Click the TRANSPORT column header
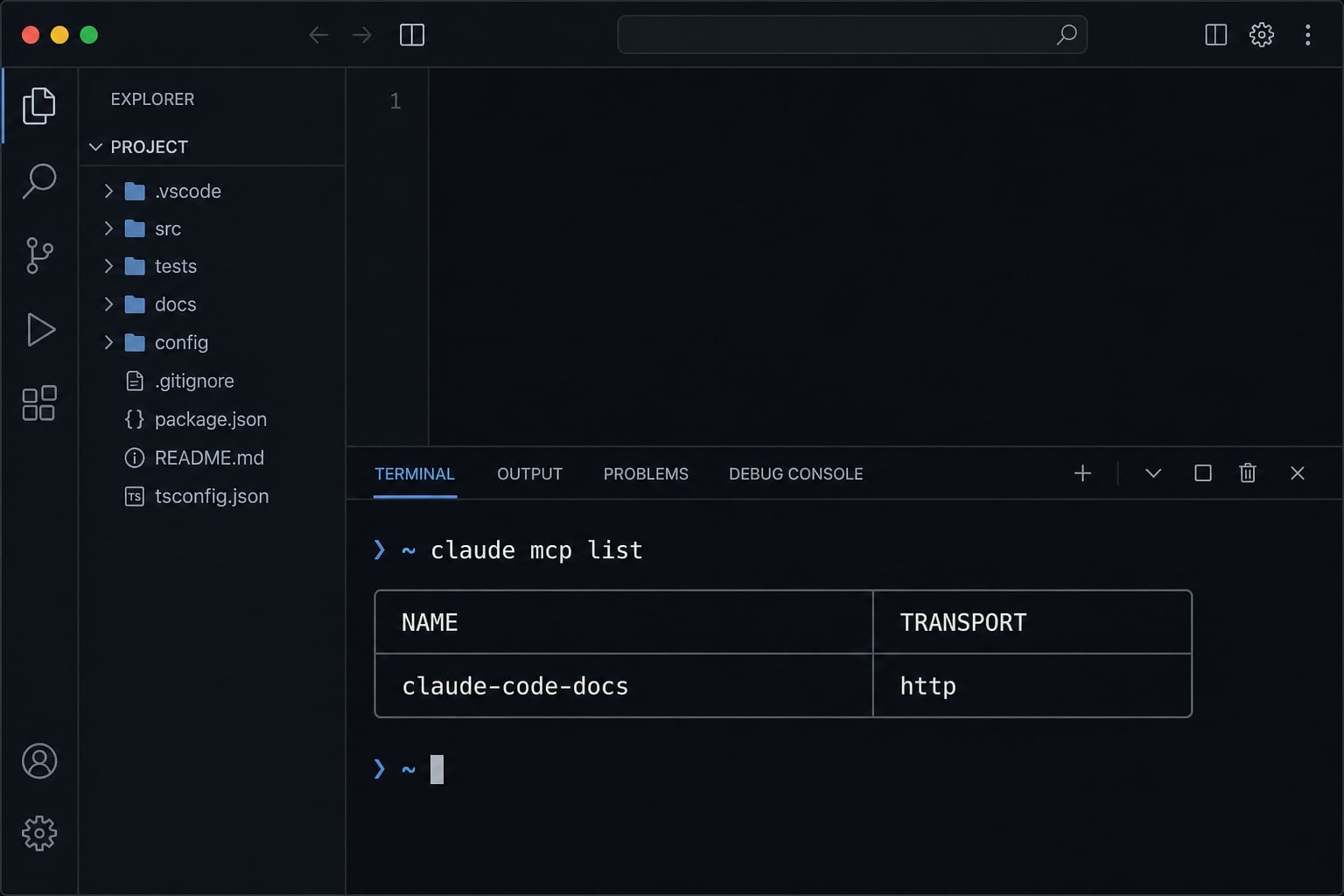The height and width of the screenshot is (896, 1344). point(962,622)
